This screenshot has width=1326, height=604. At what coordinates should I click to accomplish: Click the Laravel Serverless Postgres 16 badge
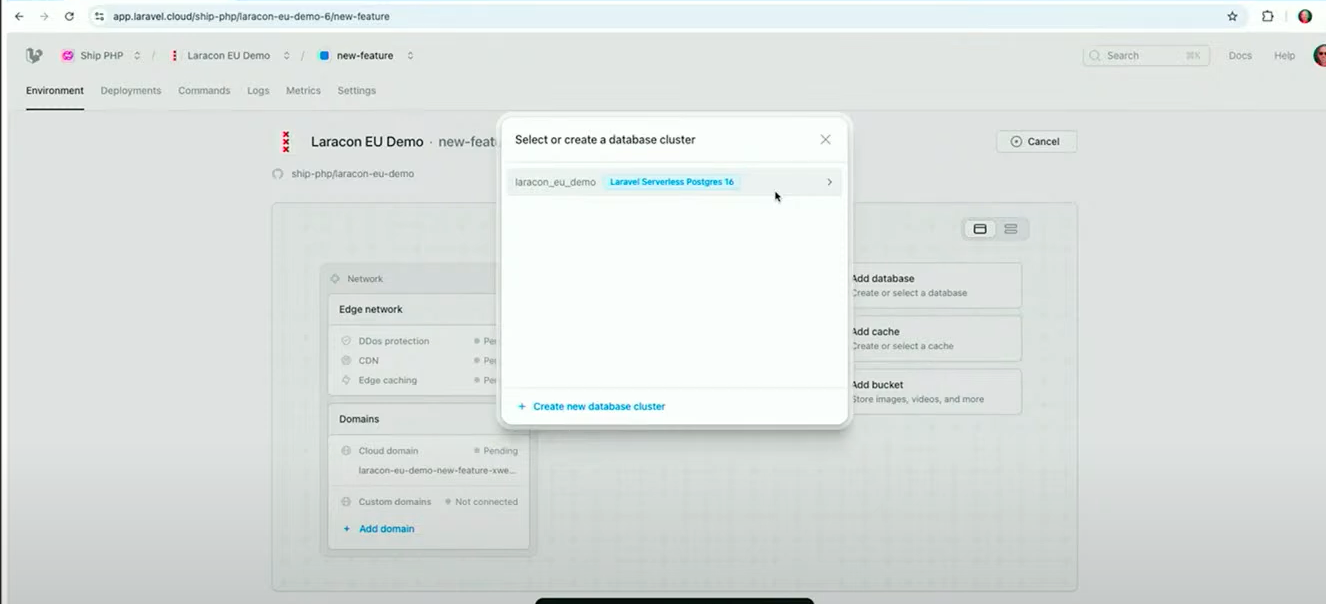pos(672,182)
